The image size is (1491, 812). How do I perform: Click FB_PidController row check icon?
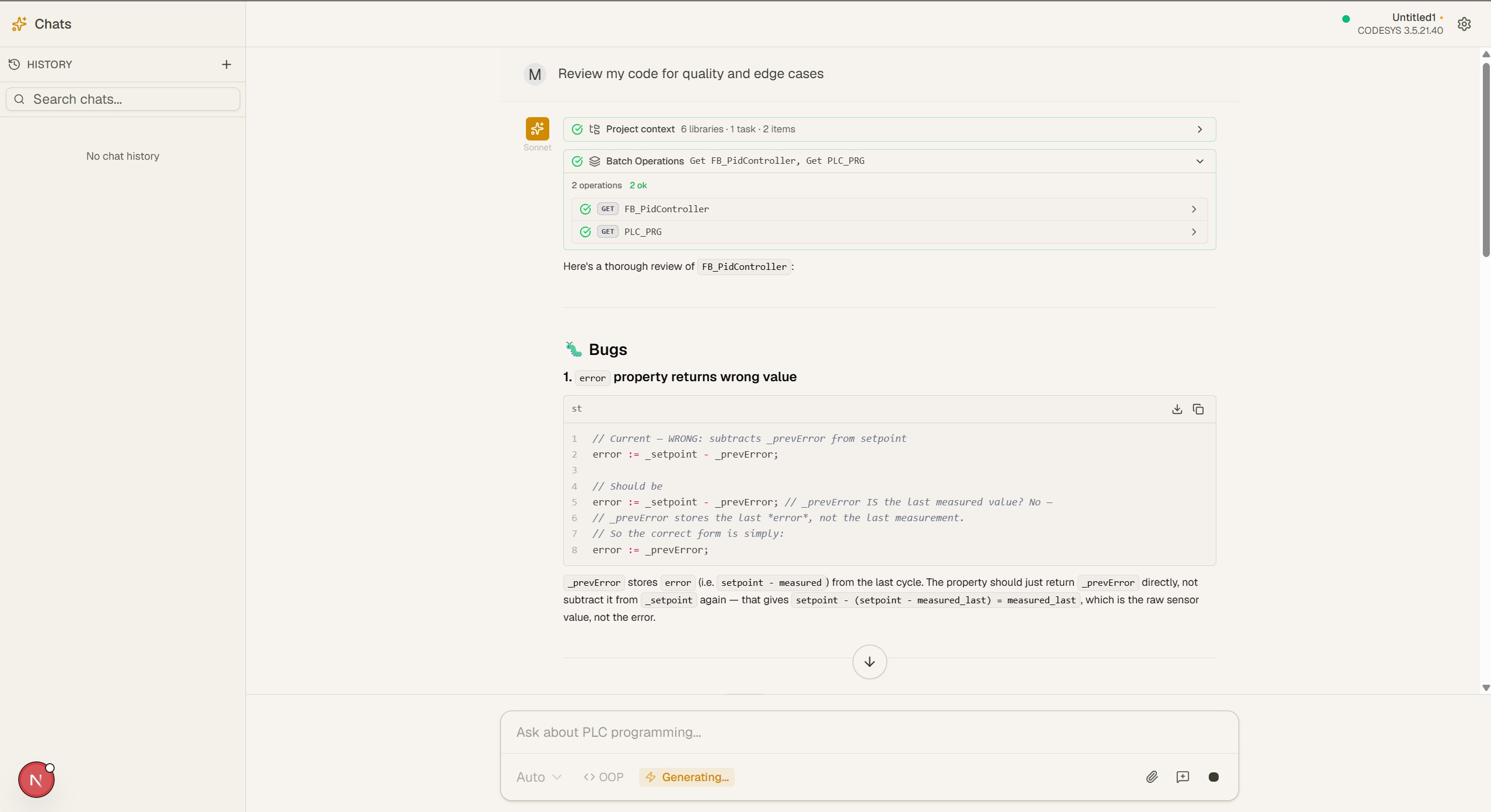(585, 209)
